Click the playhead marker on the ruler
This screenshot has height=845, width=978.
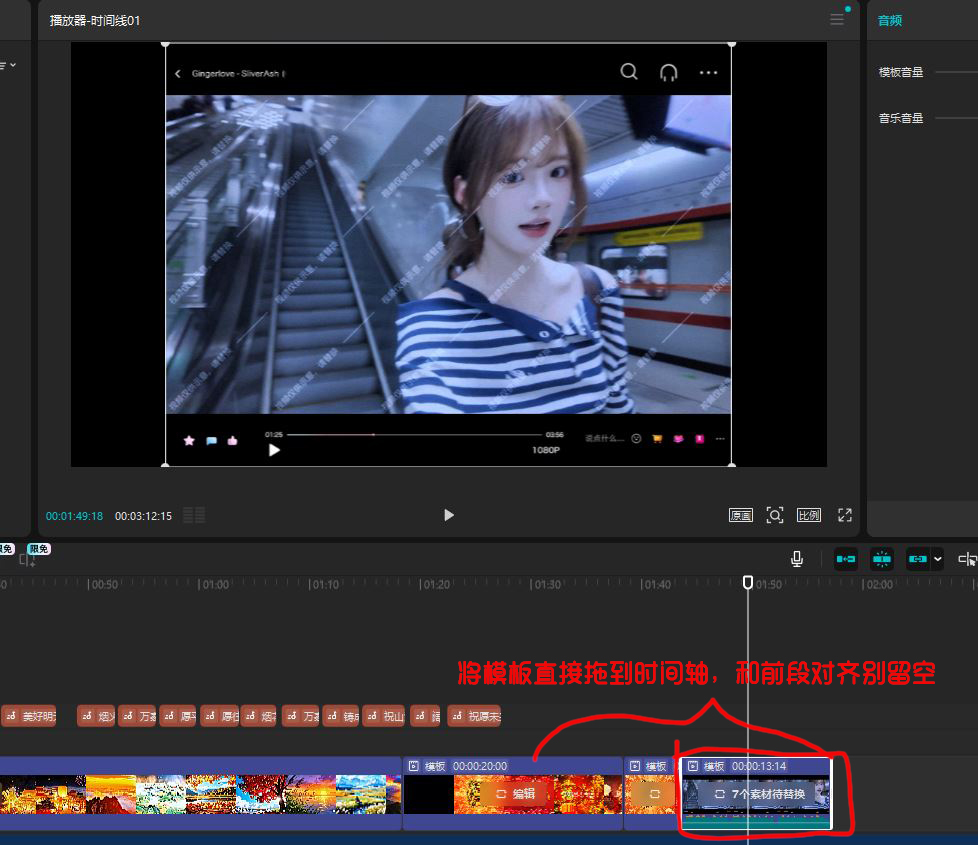(748, 582)
